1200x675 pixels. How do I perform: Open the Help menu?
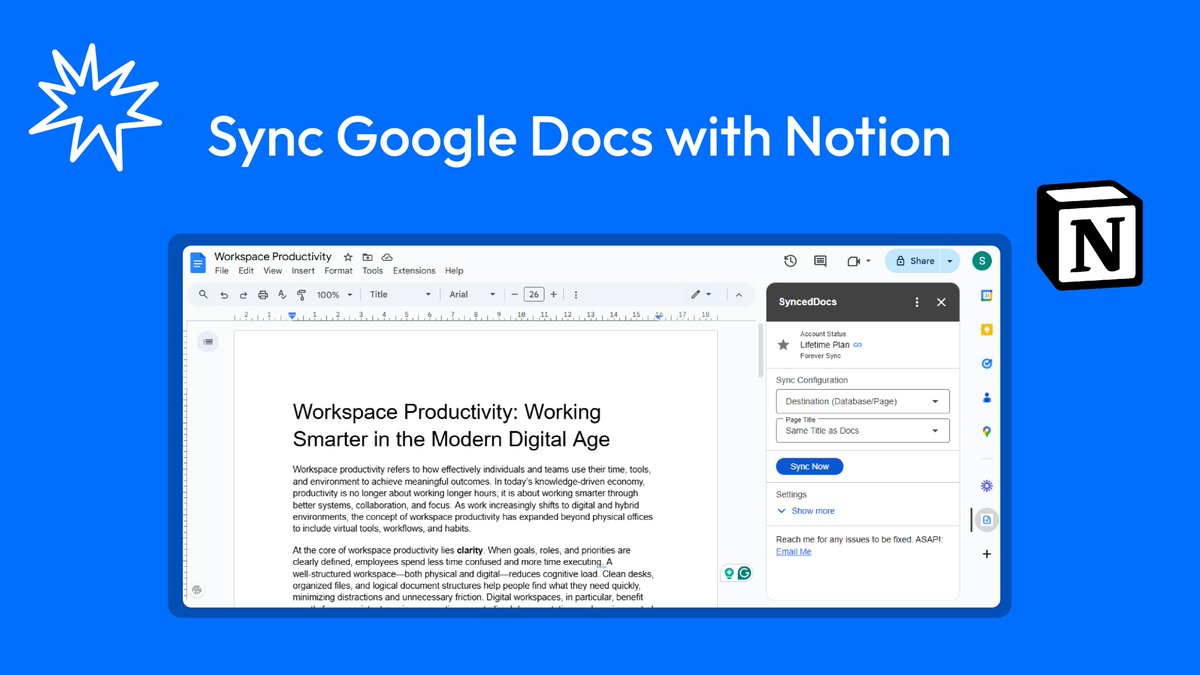pyautogui.click(x=454, y=271)
